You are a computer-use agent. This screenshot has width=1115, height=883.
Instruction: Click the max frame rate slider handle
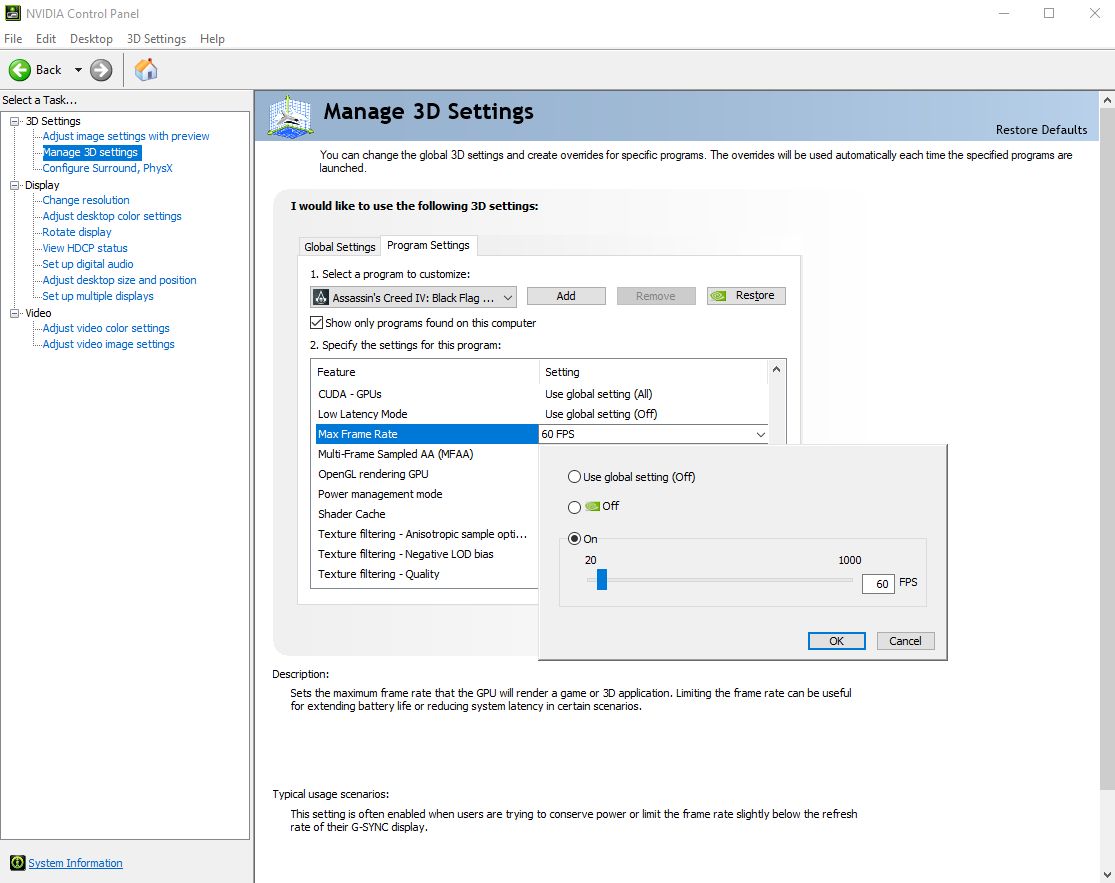(x=602, y=579)
